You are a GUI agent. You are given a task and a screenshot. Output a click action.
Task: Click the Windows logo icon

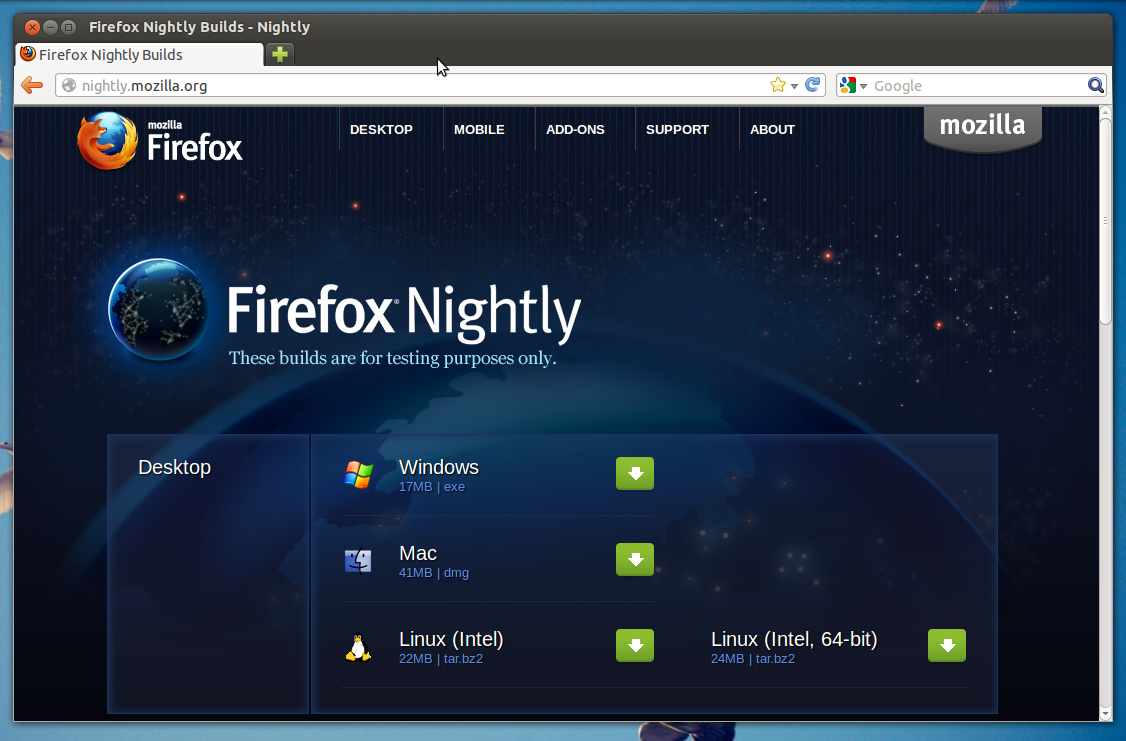pyautogui.click(x=358, y=475)
